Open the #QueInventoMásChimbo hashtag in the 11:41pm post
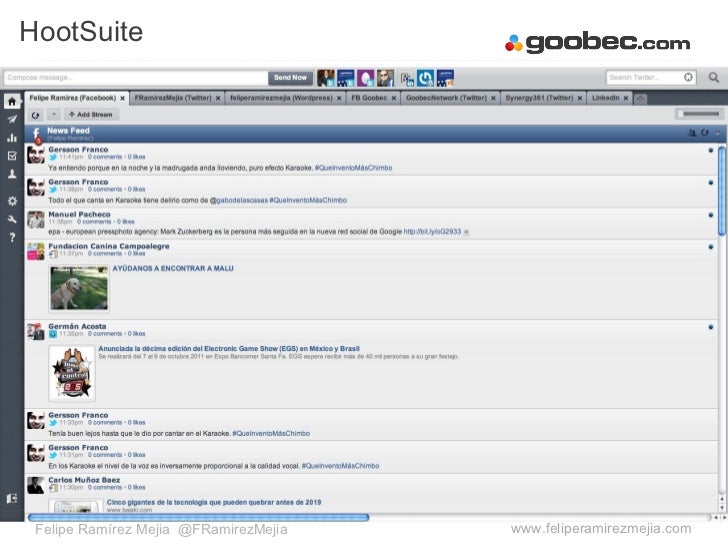Viewport: 728px width, 546px height. [353, 168]
